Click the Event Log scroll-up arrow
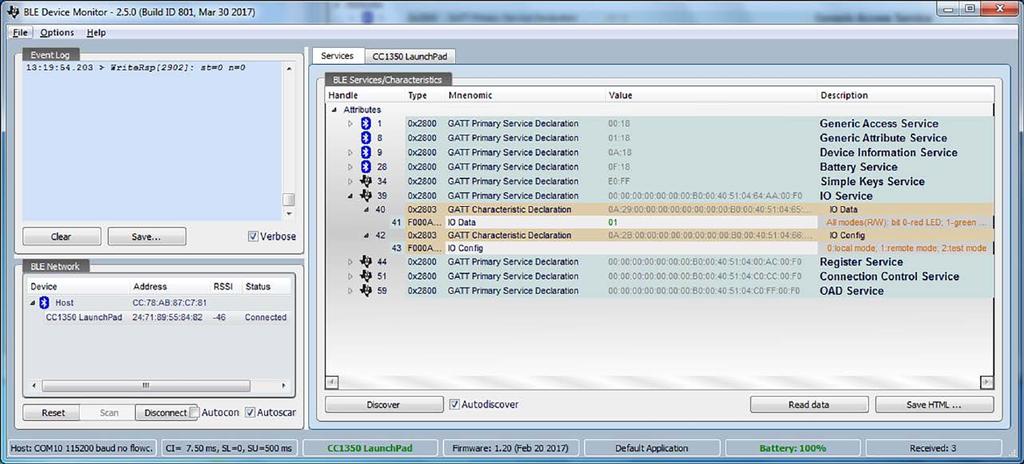Screen dimensions: 1024x464 (x=289, y=68)
